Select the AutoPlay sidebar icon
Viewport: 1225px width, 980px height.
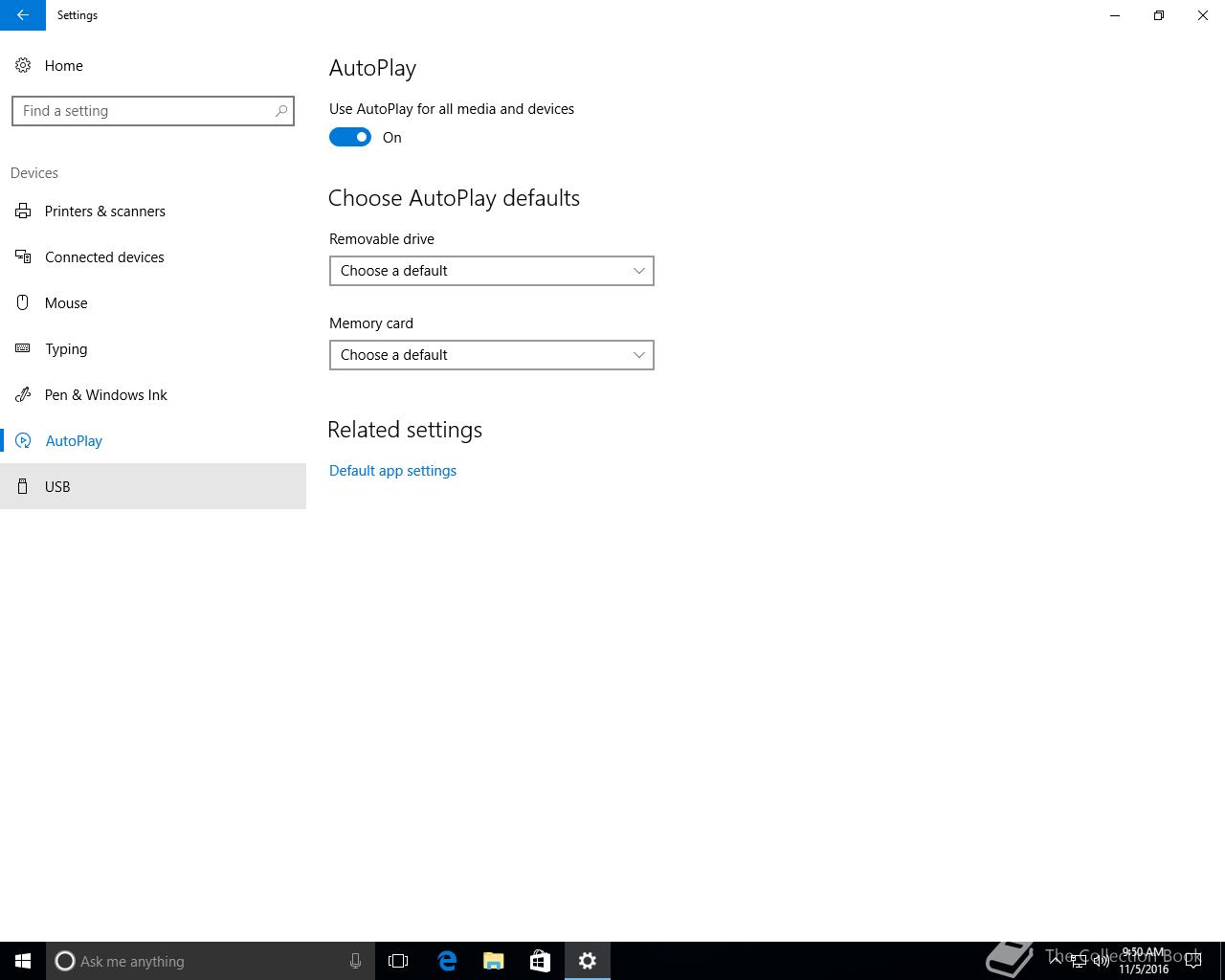click(x=23, y=440)
